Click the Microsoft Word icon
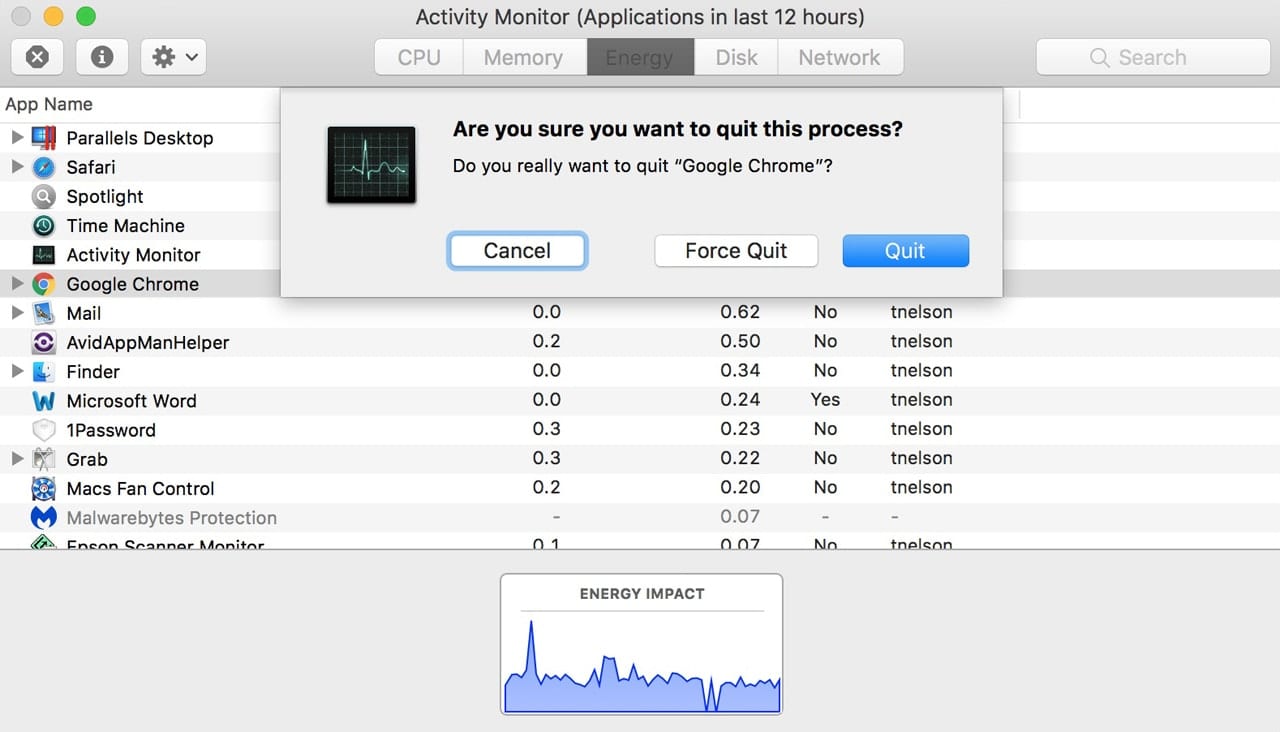The image size is (1280, 732). [x=43, y=401]
